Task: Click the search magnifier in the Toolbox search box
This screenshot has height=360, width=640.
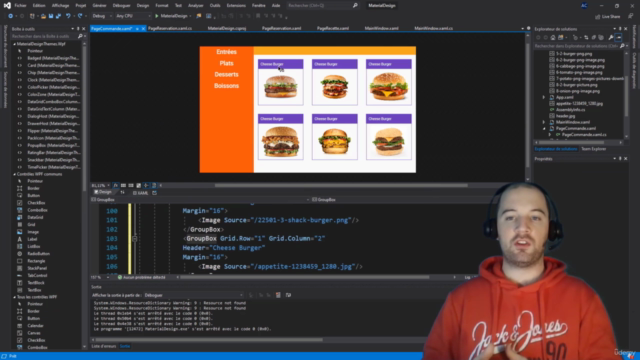Action: pyautogui.click(x=80, y=36)
